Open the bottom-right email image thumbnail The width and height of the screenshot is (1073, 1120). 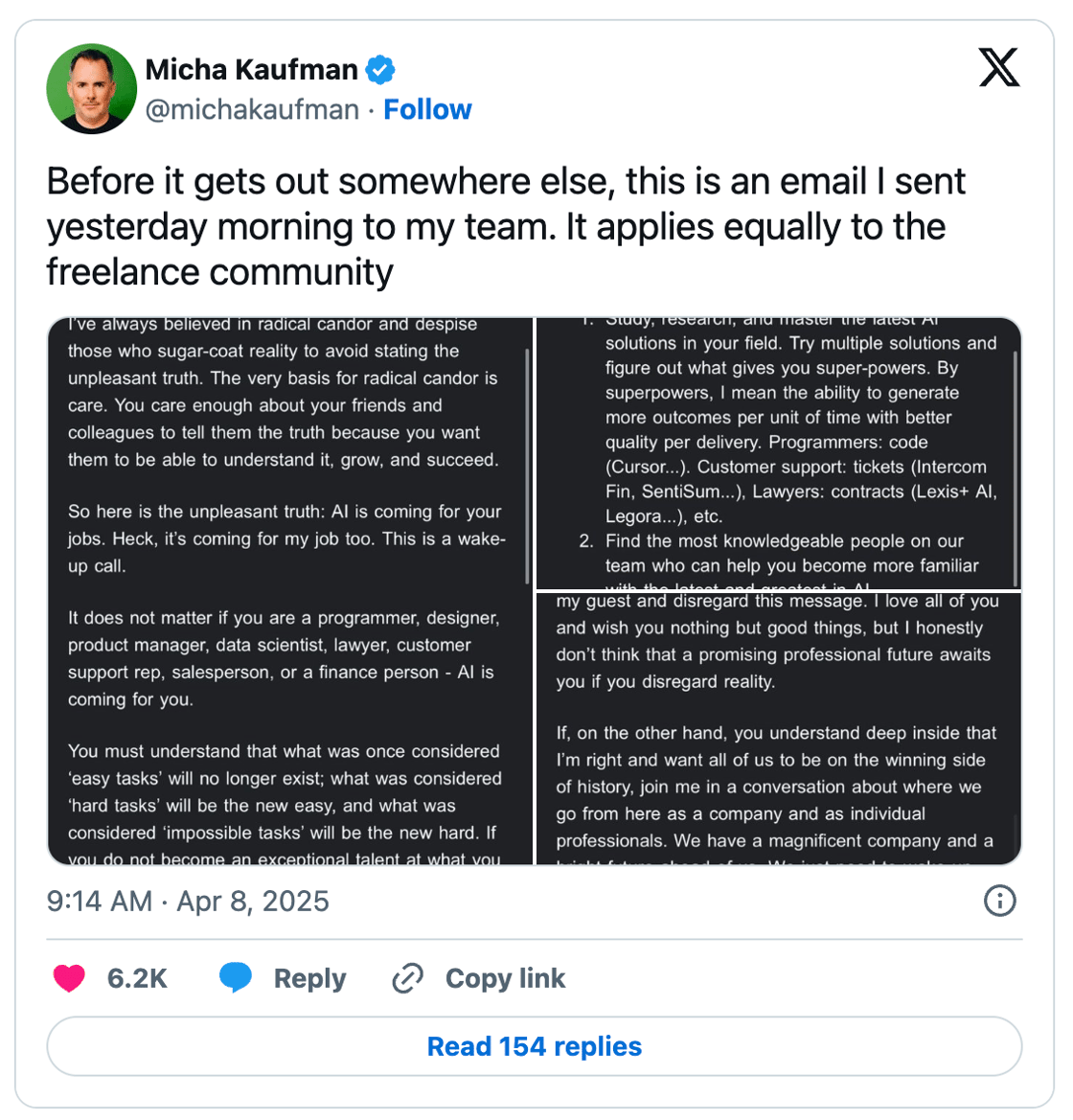tap(779, 729)
